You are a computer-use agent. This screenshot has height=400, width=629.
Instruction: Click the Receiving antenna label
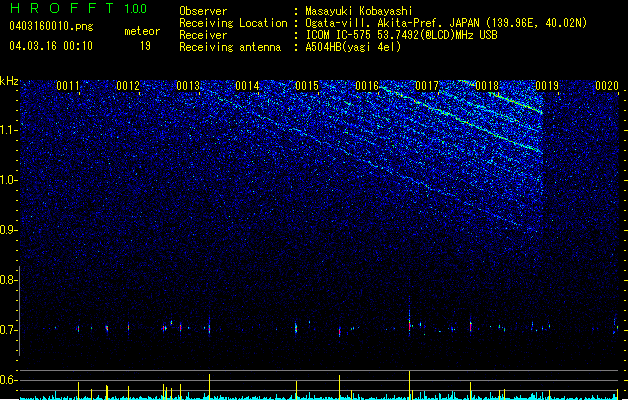coord(230,47)
